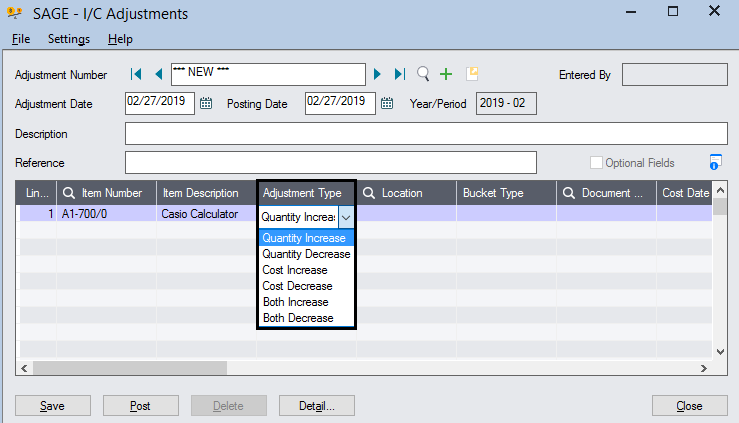Image resolution: width=739 pixels, height=423 pixels.
Task: Collapse the Adjustment Type dropdown arrow
Action: point(346,217)
